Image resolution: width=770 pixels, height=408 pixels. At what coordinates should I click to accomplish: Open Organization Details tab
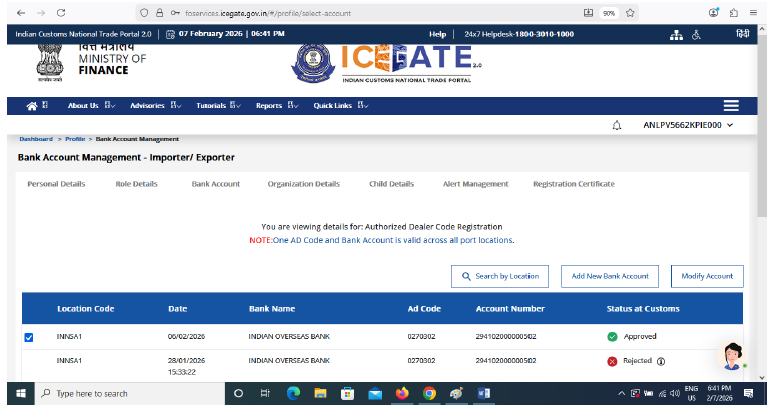303,184
